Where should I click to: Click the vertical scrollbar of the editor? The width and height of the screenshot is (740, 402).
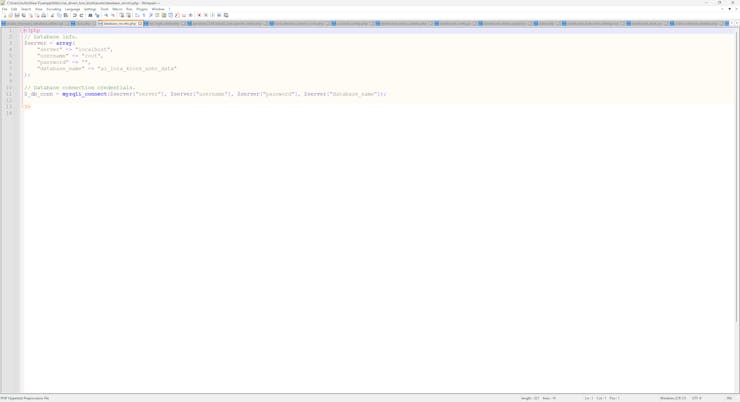click(x=737, y=175)
